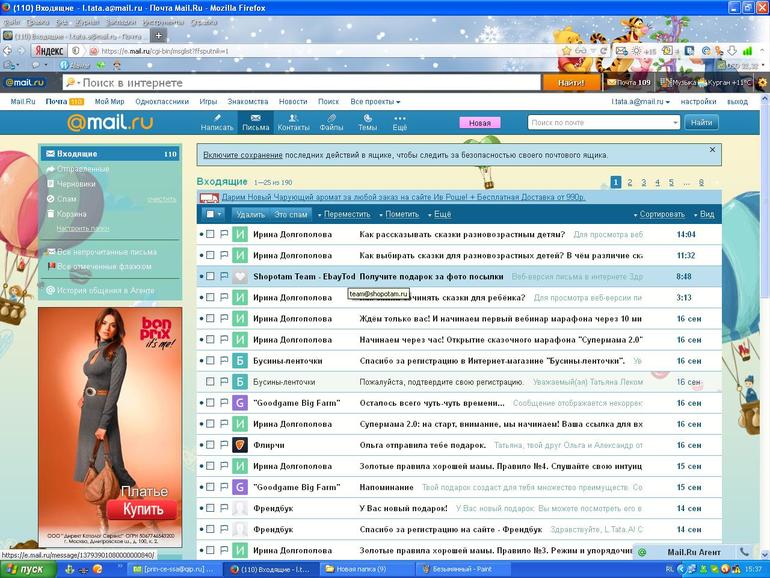The width and height of the screenshot is (770, 578).
Task: Open the Закладки menu in Firefox
Action: [121, 21]
